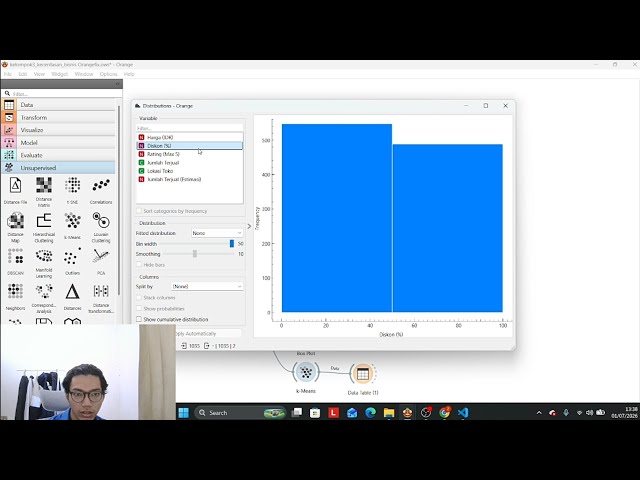Pick the Correlations widget
The image size is (640, 480).
(101, 191)
